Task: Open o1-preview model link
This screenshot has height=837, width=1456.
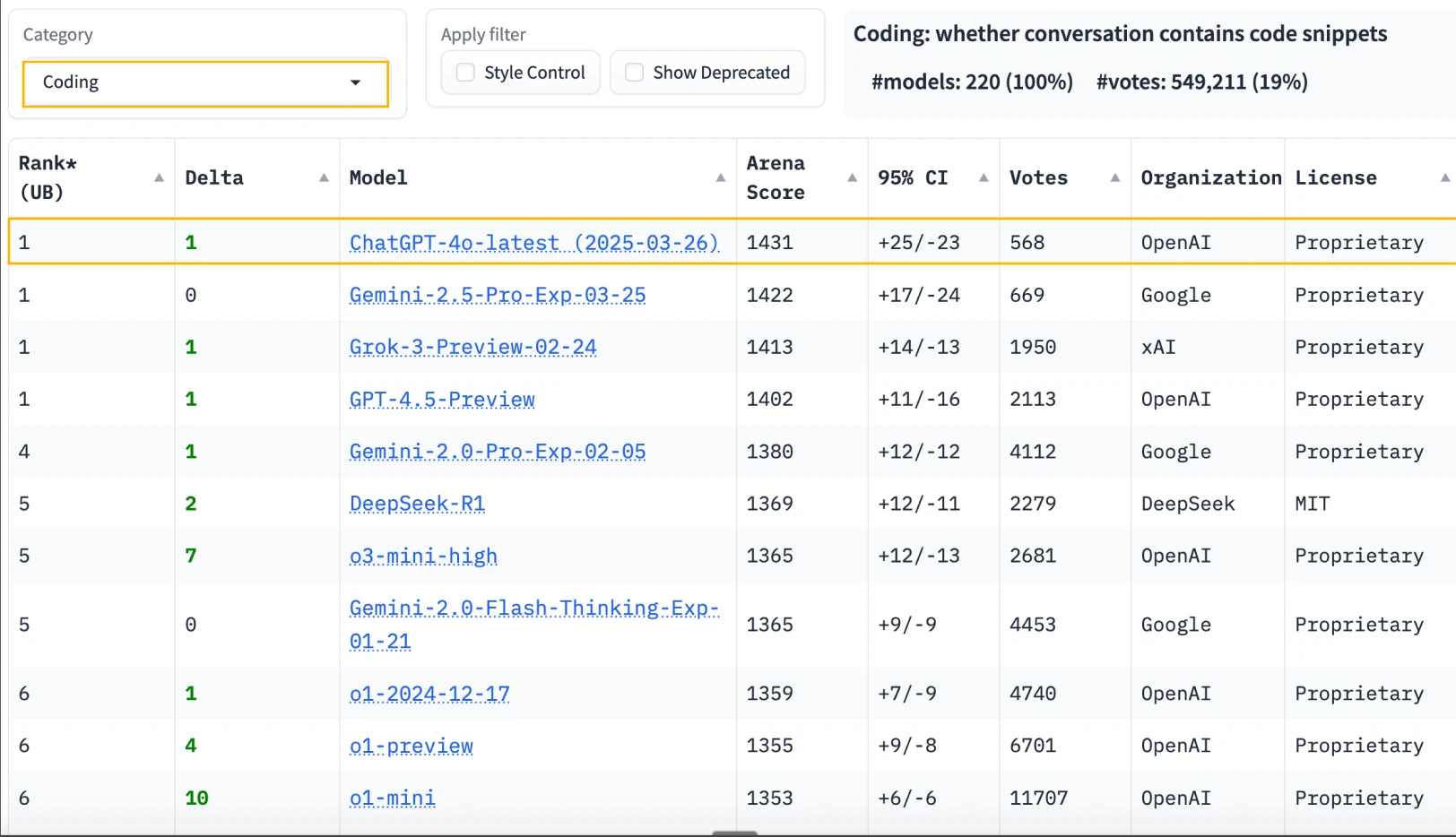Action: pos(412,746)
